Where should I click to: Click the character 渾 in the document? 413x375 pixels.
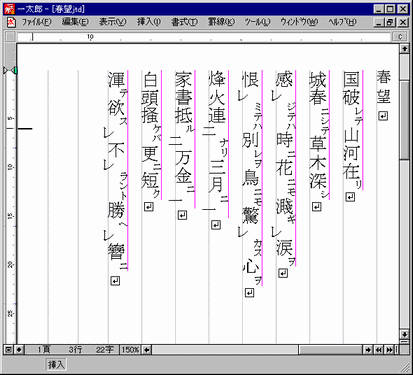[116, 79]
